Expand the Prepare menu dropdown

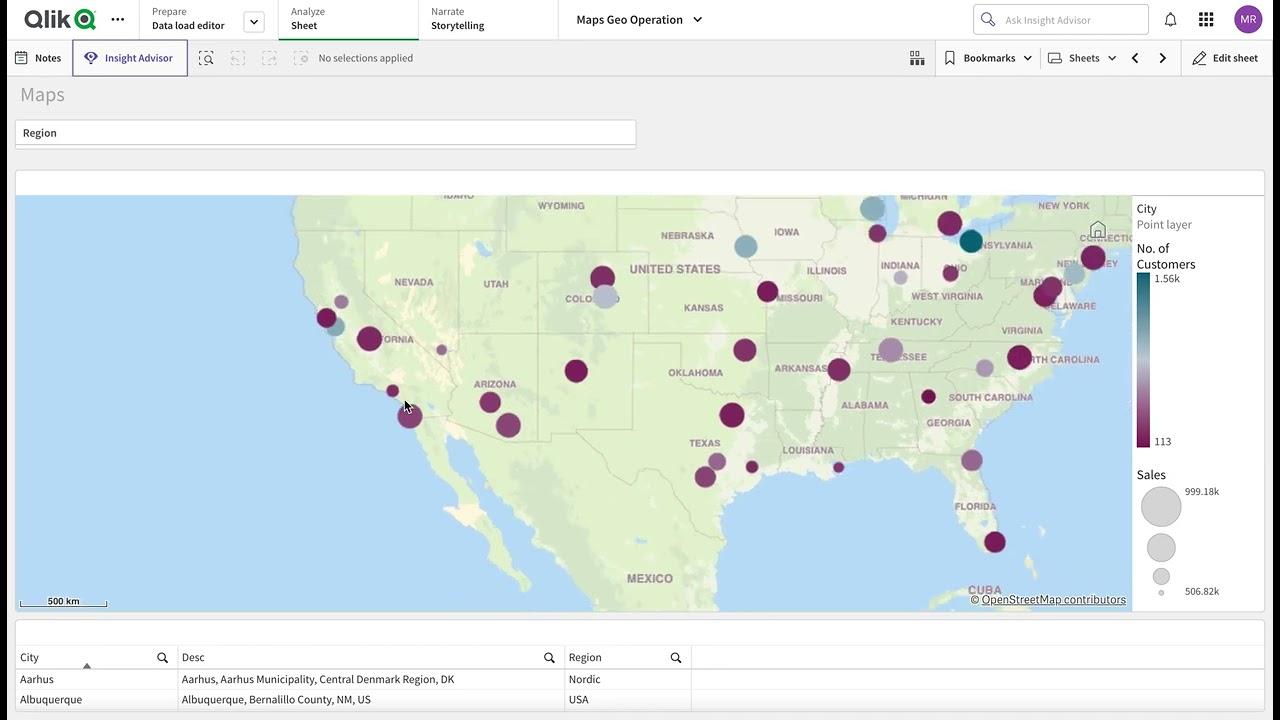[x=254, y=21]
